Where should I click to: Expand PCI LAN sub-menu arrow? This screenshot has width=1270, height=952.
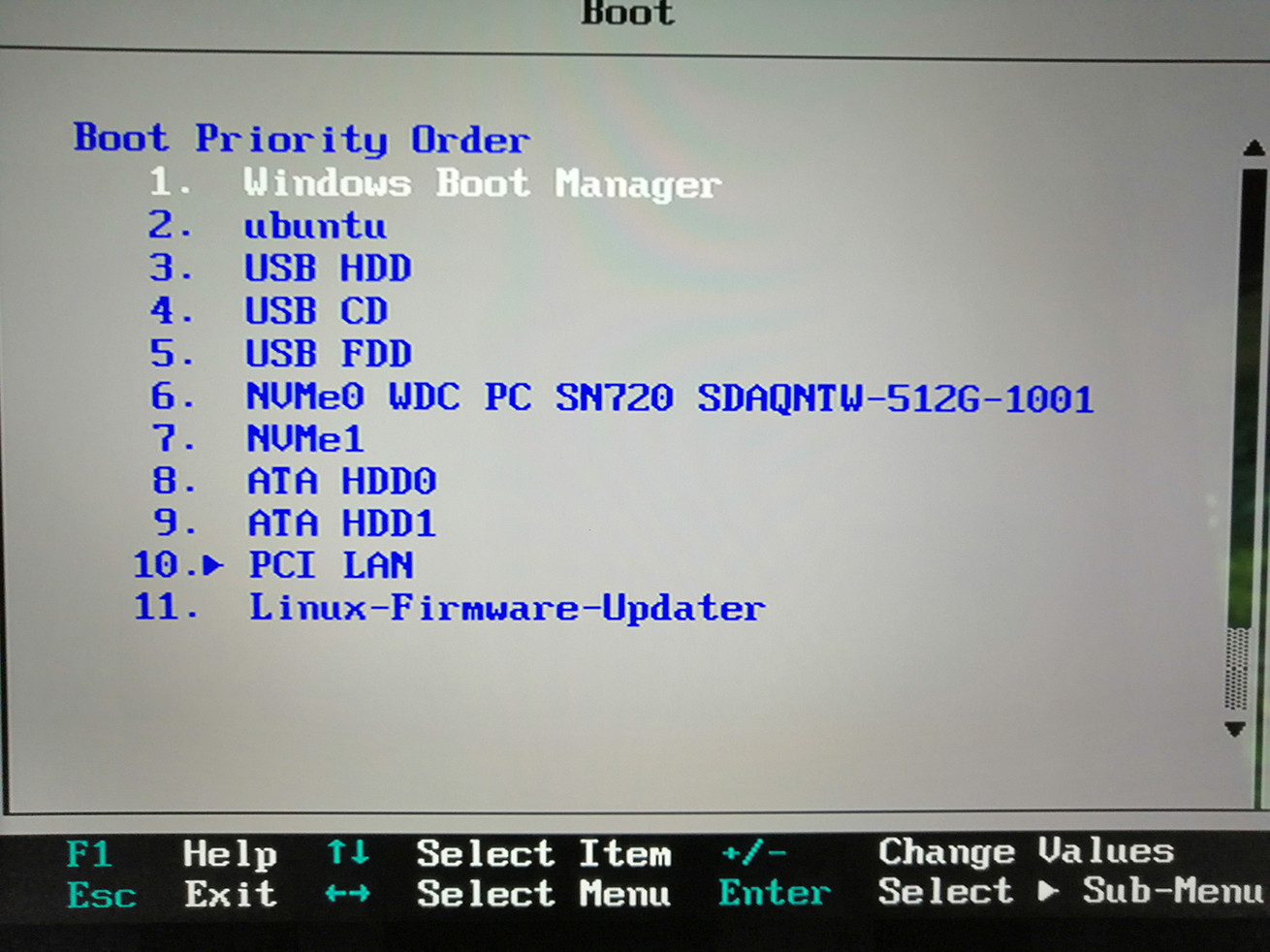(x=214, y=565)
